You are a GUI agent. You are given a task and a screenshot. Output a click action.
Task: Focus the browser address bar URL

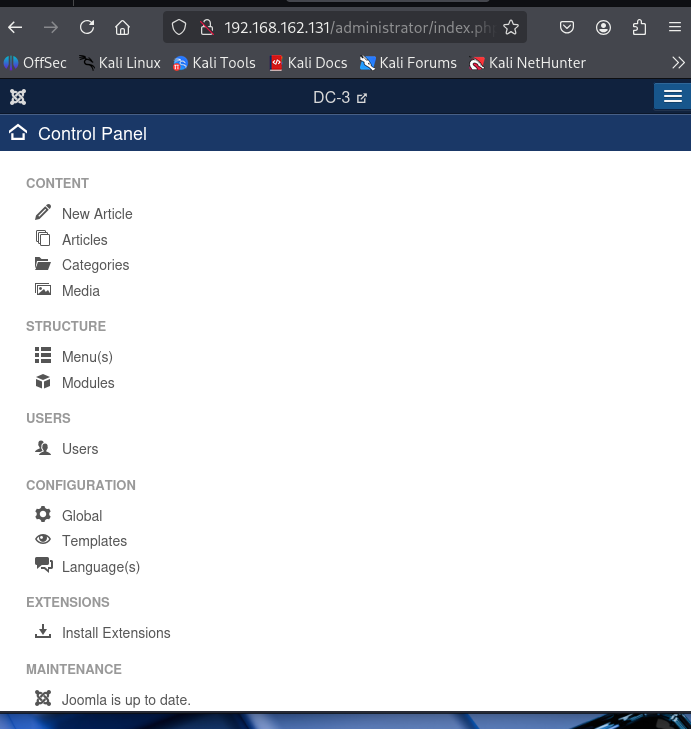tap(358, 28)
